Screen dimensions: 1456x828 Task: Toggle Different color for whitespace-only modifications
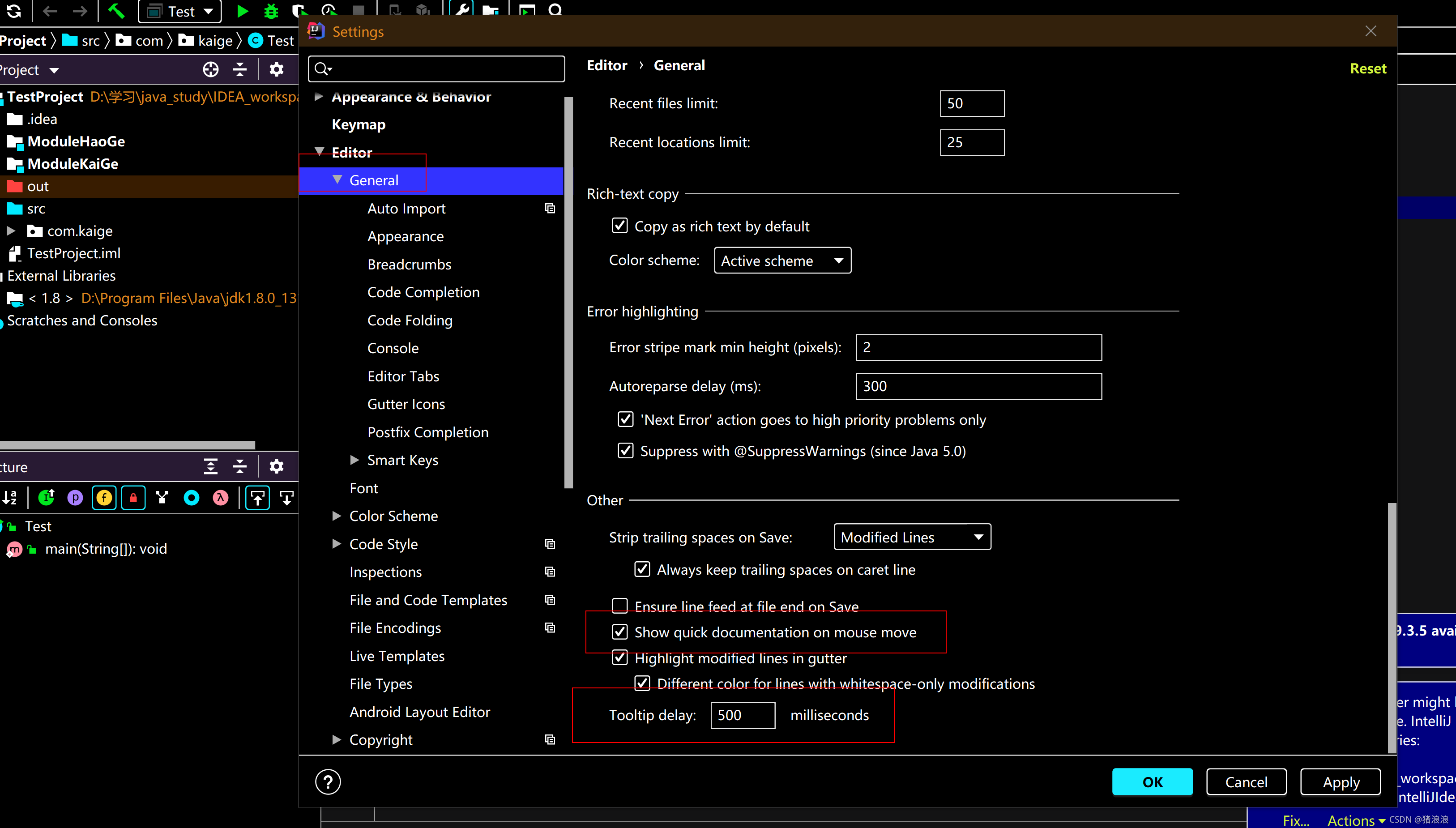(642, 683)
